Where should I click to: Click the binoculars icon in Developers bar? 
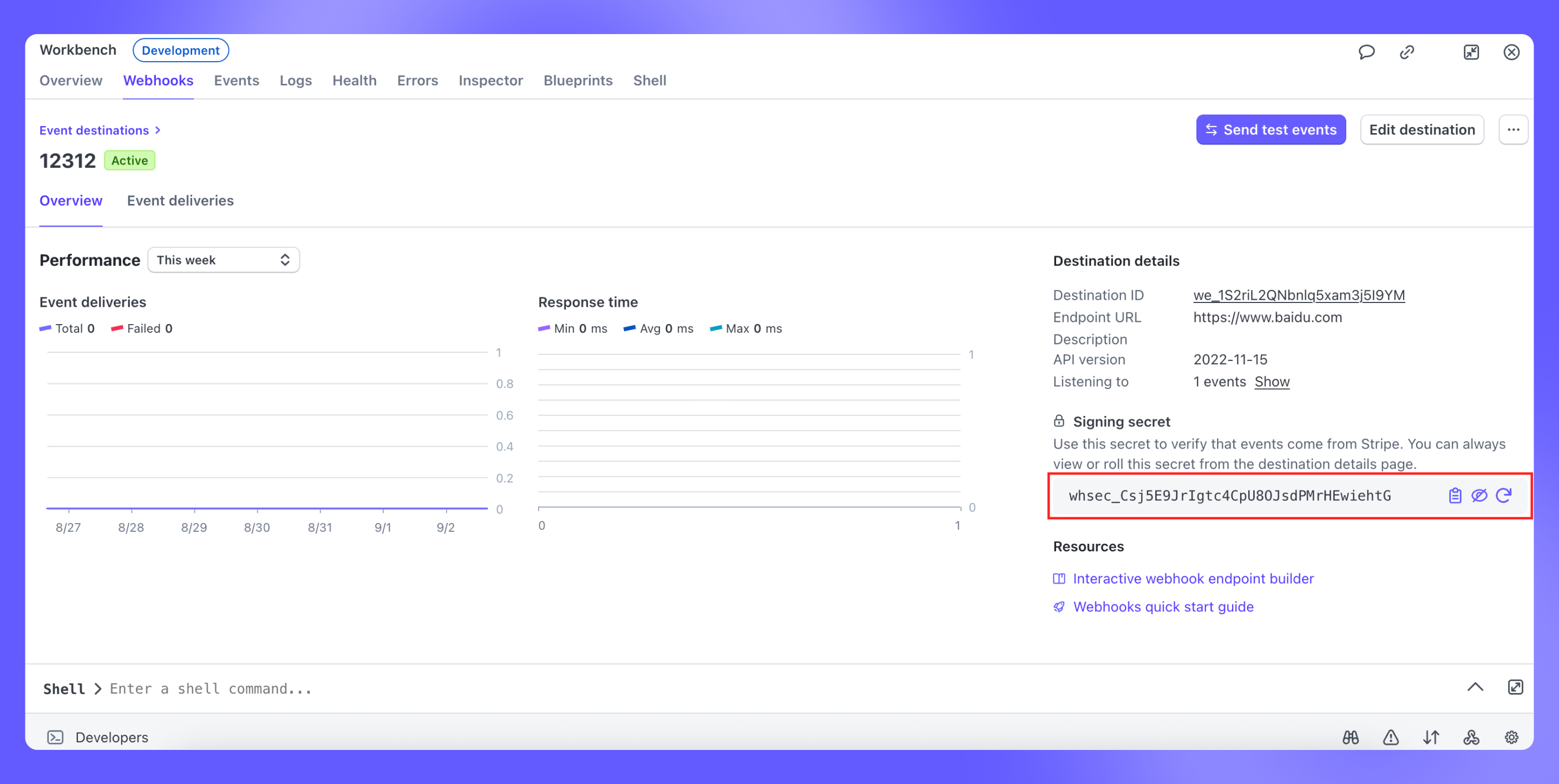(1351, 737)
